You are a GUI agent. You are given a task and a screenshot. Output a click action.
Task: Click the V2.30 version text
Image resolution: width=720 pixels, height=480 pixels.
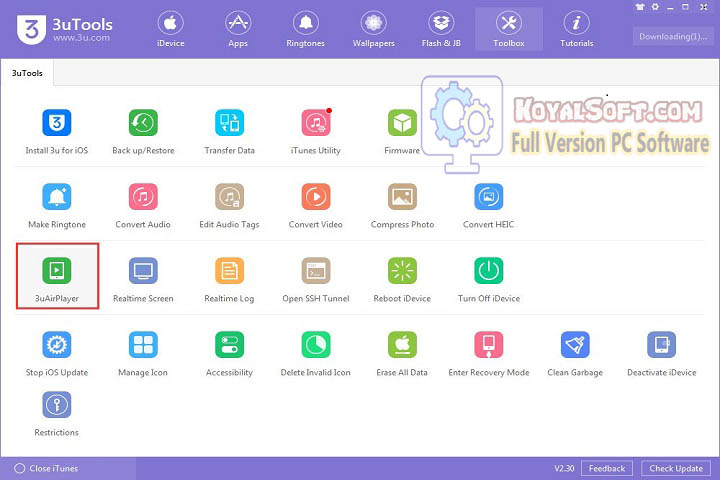click(x=564, y=469)
